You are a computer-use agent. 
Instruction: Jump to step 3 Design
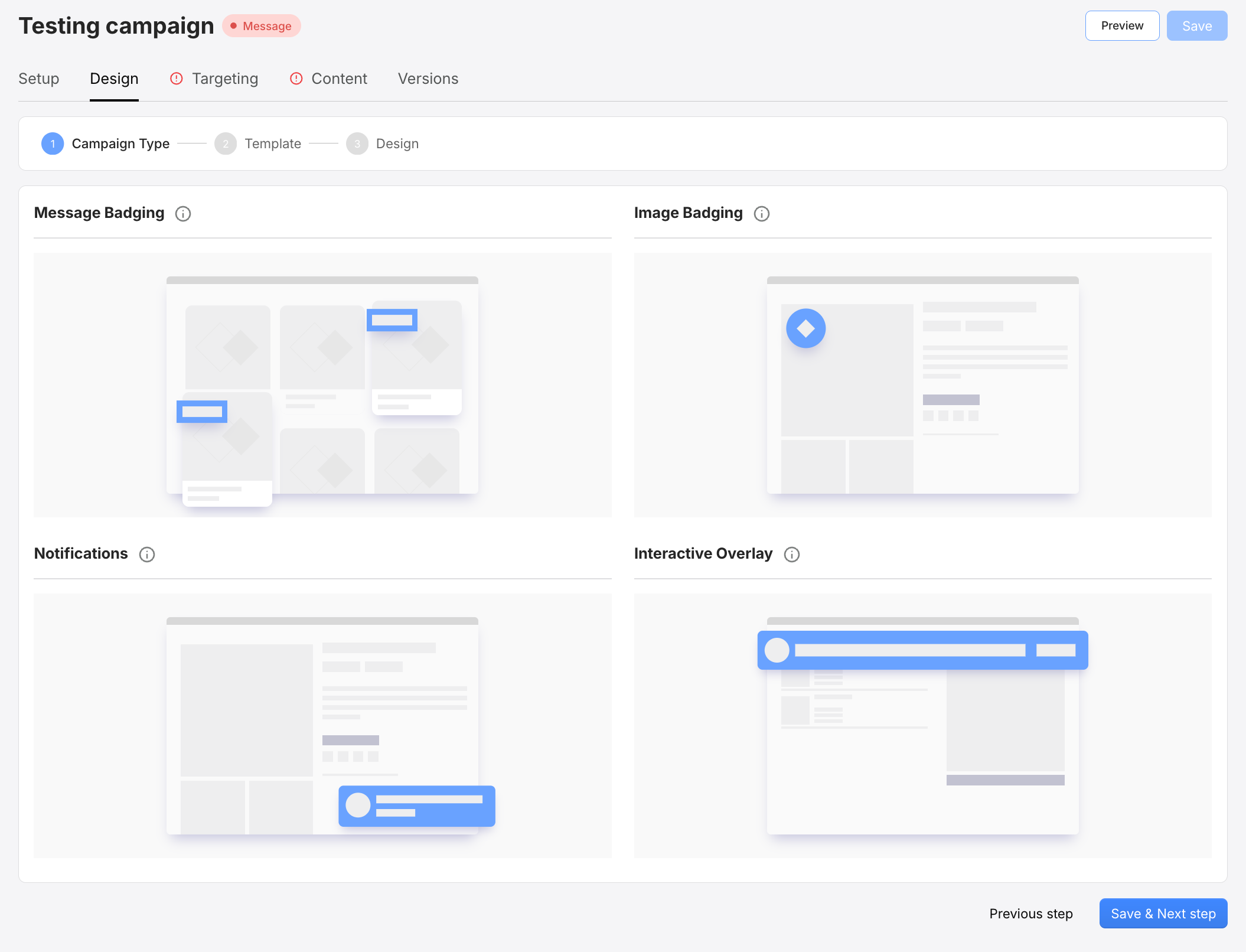pos(357,144)
